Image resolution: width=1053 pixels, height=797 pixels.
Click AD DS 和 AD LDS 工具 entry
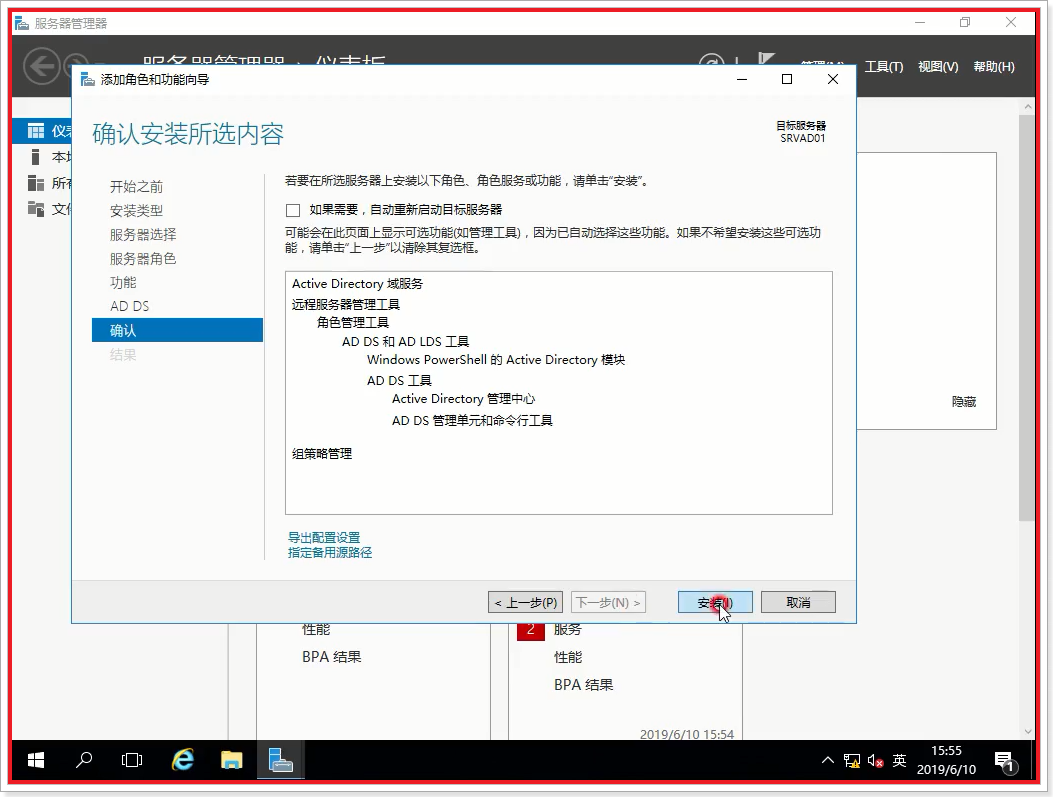coord(406,341)
